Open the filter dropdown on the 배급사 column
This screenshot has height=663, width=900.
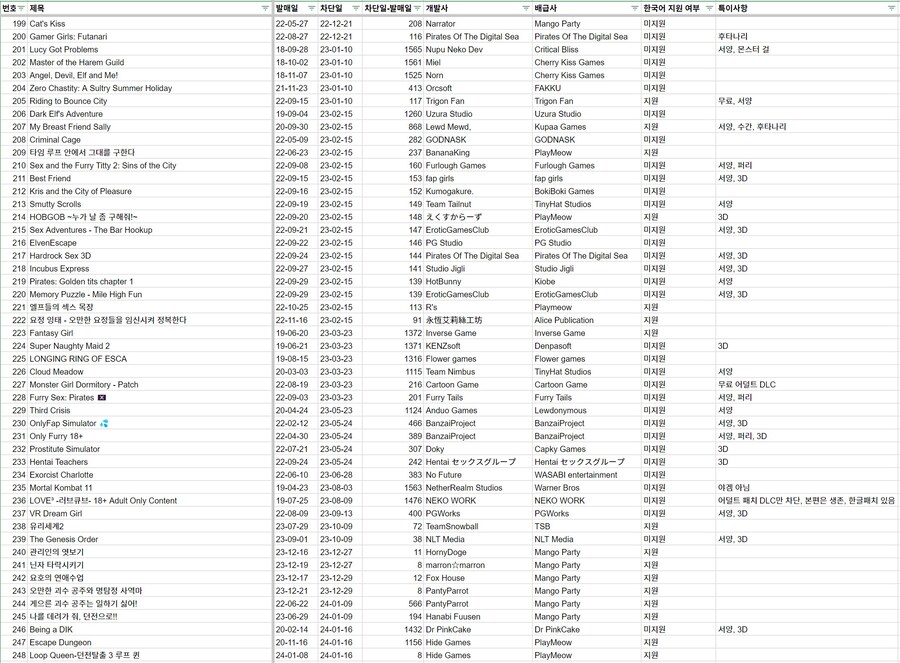(634, 8)
